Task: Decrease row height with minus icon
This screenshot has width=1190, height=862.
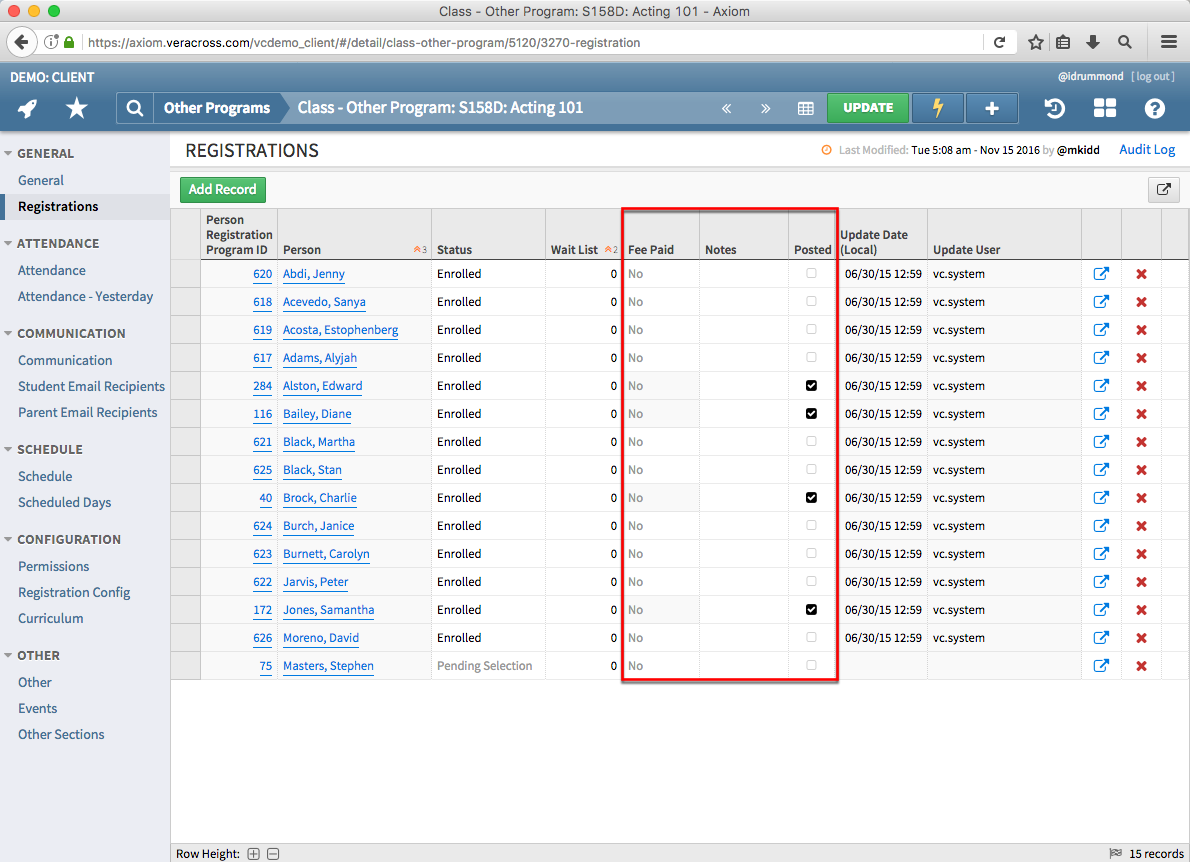Action: click(273, 854)
